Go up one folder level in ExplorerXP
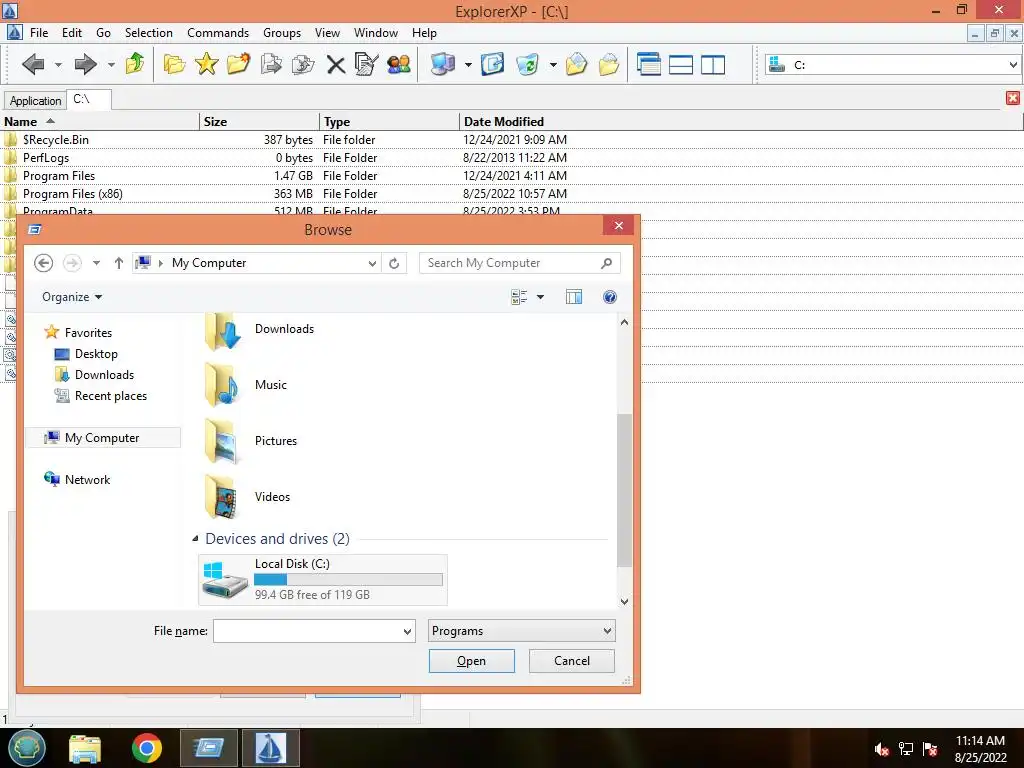1024x768 pixels. click(135, 63)
